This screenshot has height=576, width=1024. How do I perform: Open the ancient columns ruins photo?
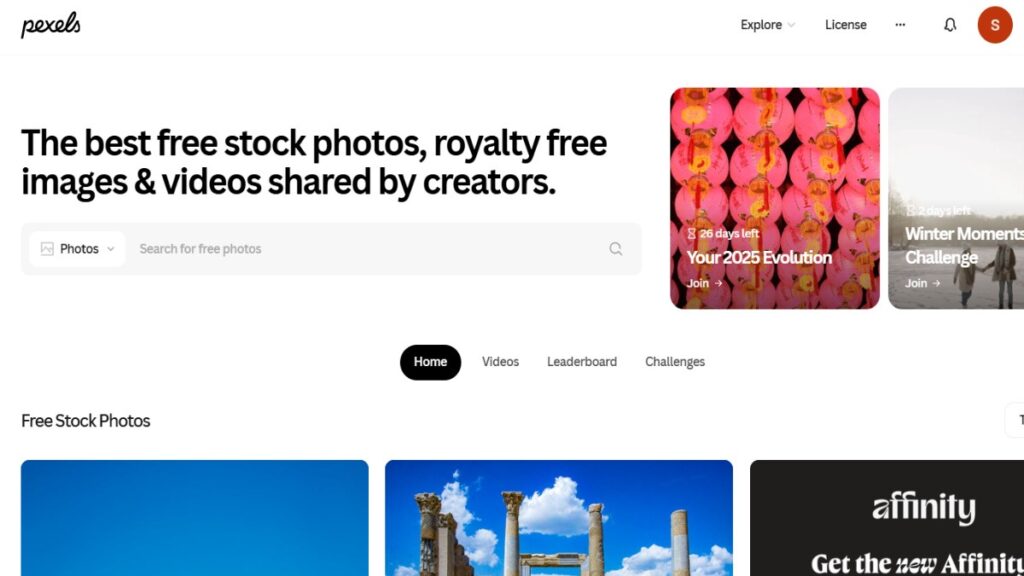tap(559, 518)
